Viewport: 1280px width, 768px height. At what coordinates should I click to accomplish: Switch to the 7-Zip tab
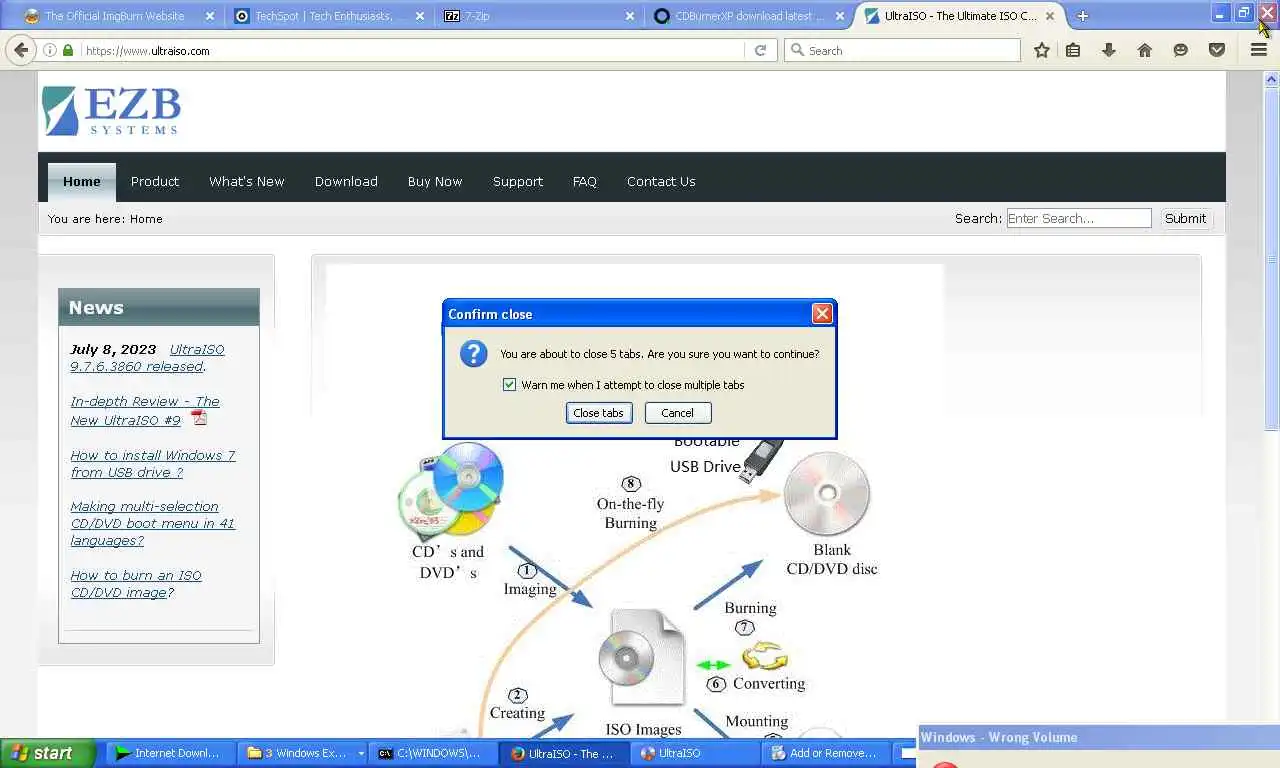click(535, 16)
